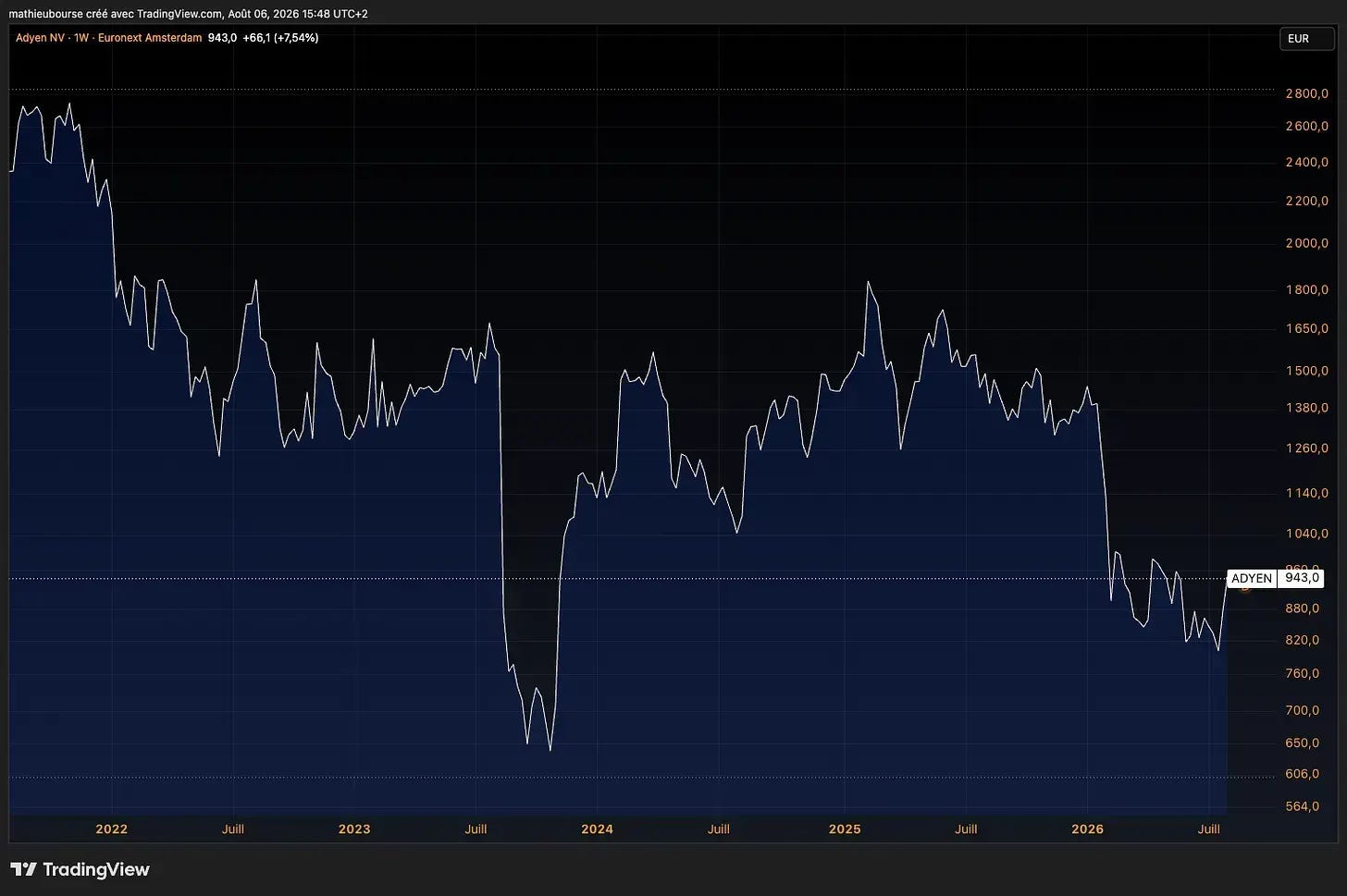Click the mathieubourse créé avec TradingView.com caption
Screen dimensions: 1347x896
[116, 14]
